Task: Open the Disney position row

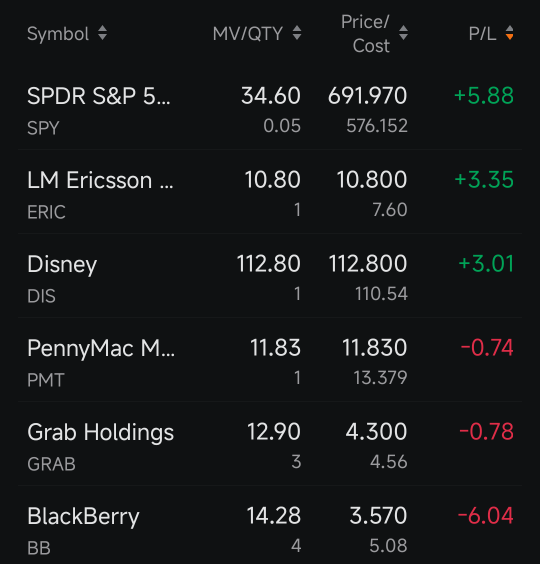Action: [x=270, y=276]
